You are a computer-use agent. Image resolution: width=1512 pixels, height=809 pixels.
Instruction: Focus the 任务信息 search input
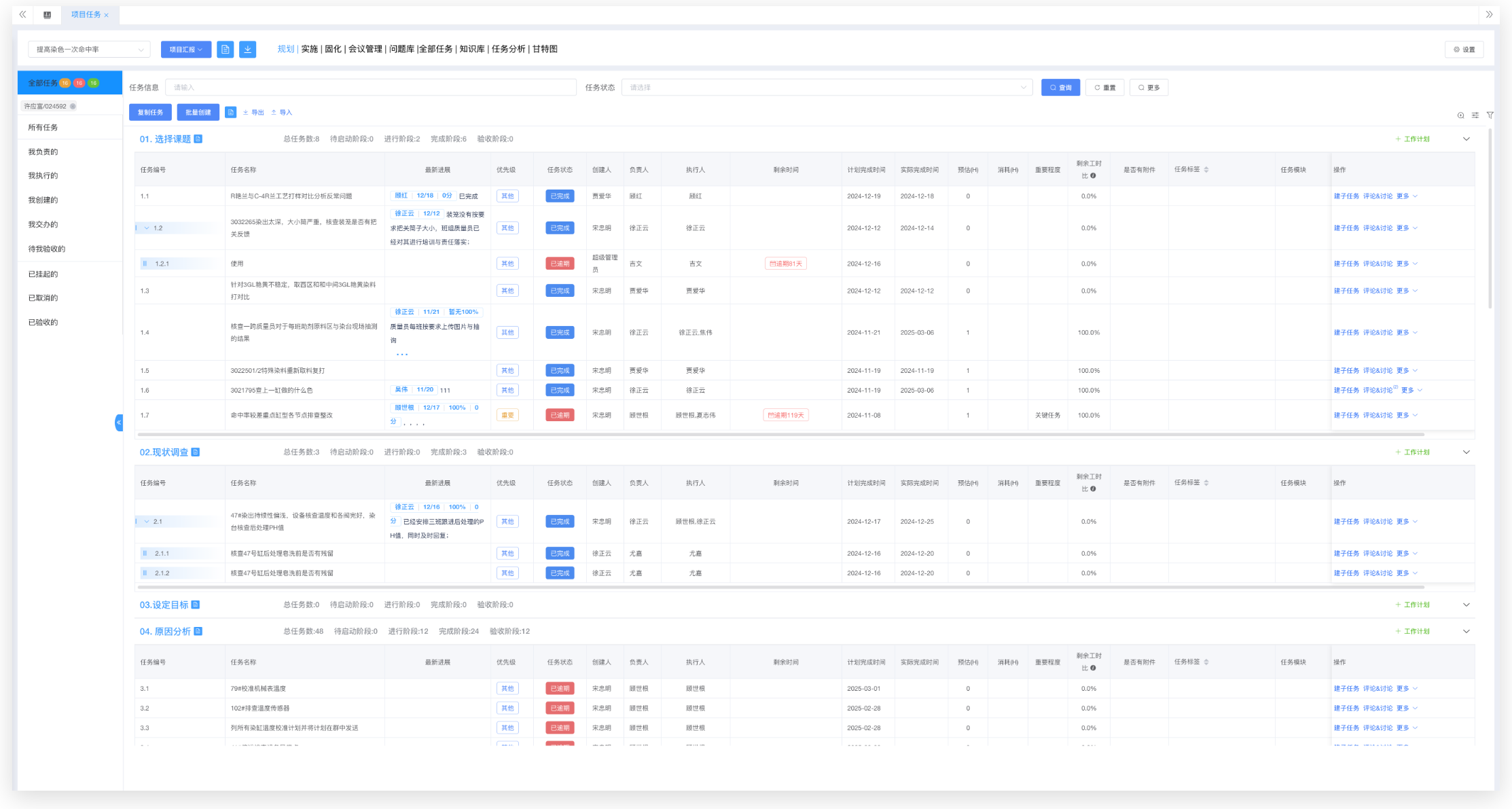tap(371, 88)
